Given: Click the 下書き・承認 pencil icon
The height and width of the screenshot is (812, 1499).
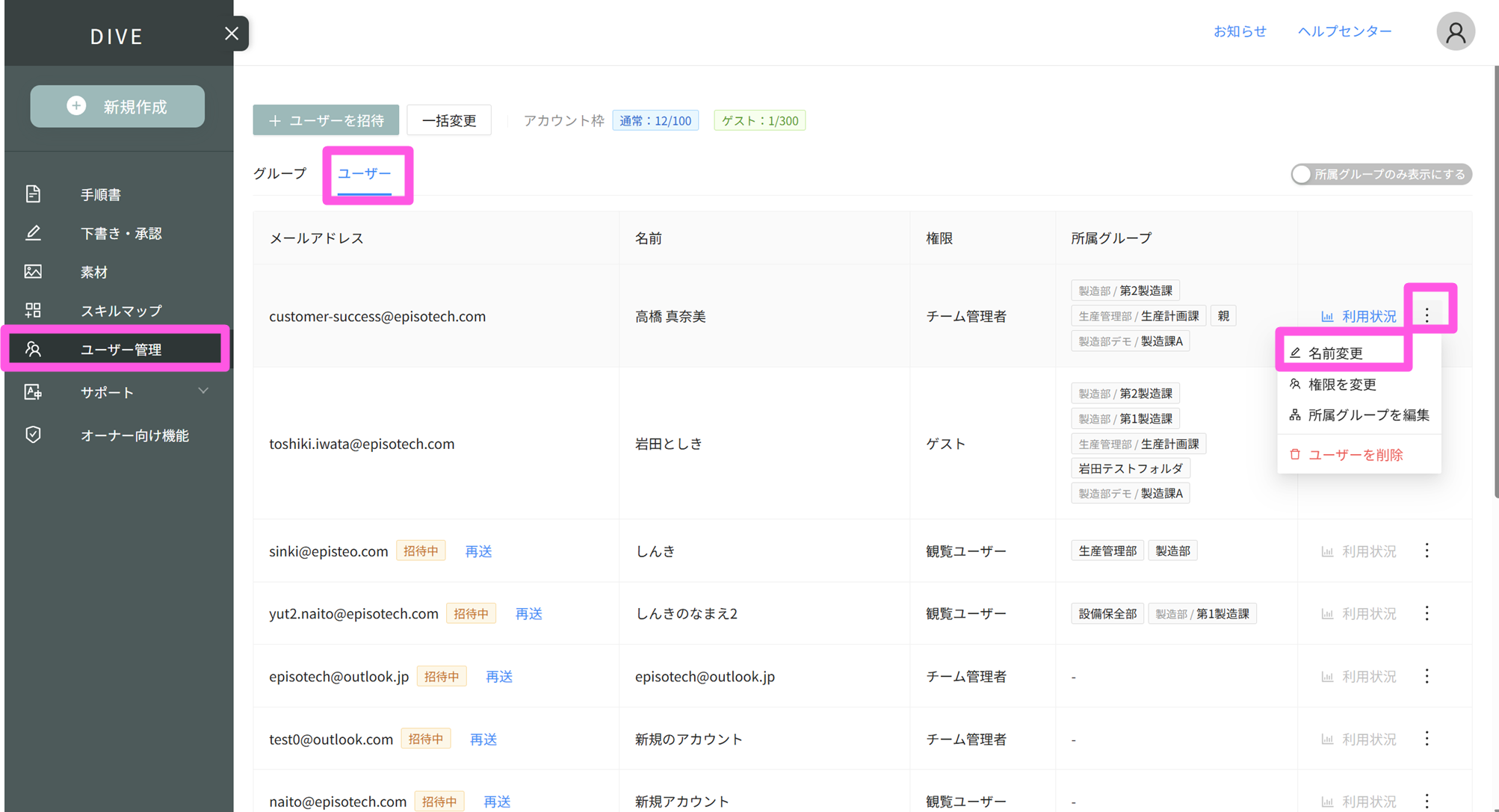Looking at the screenshot, I should click(x=33, y=233).
